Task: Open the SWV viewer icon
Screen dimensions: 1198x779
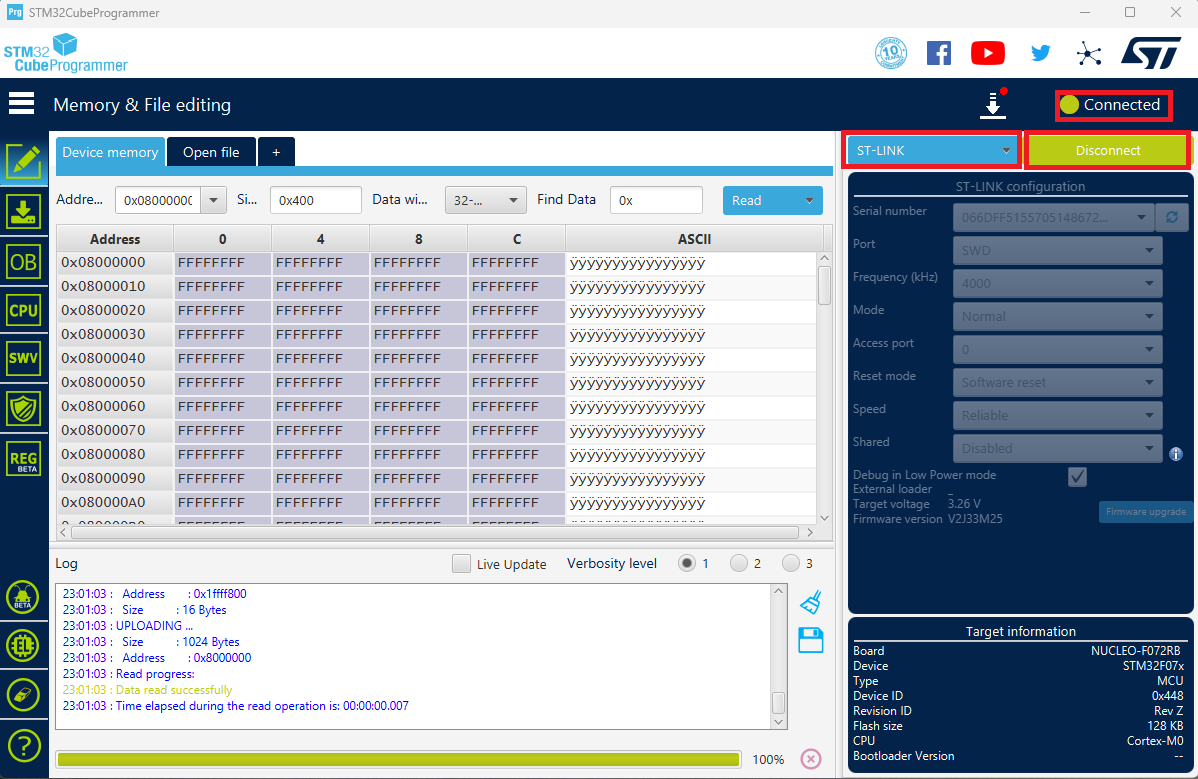Action: (x=24, y=357)
